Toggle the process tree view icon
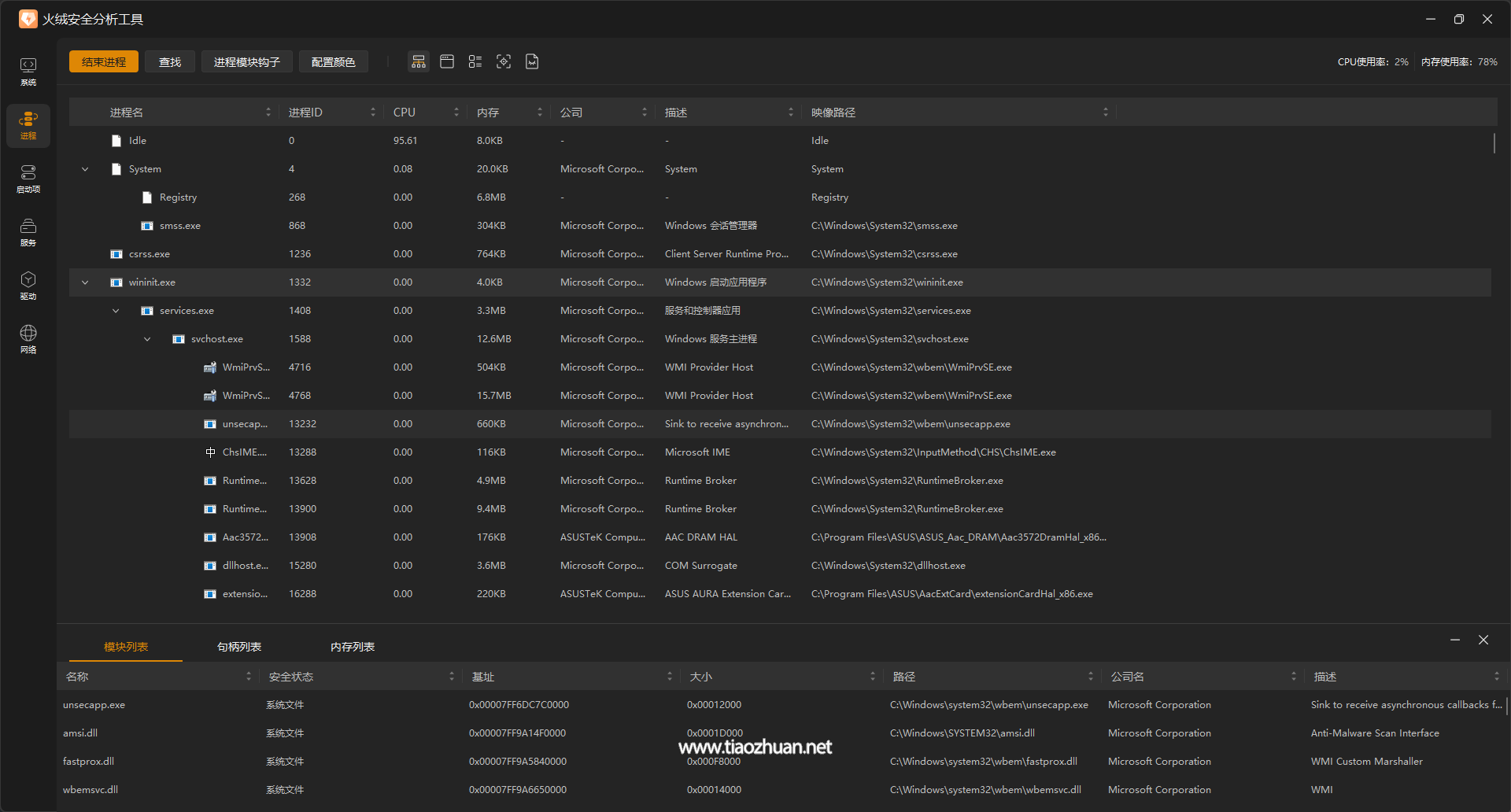This screenshot has width=1511, height=812. [x=419, y=61]
